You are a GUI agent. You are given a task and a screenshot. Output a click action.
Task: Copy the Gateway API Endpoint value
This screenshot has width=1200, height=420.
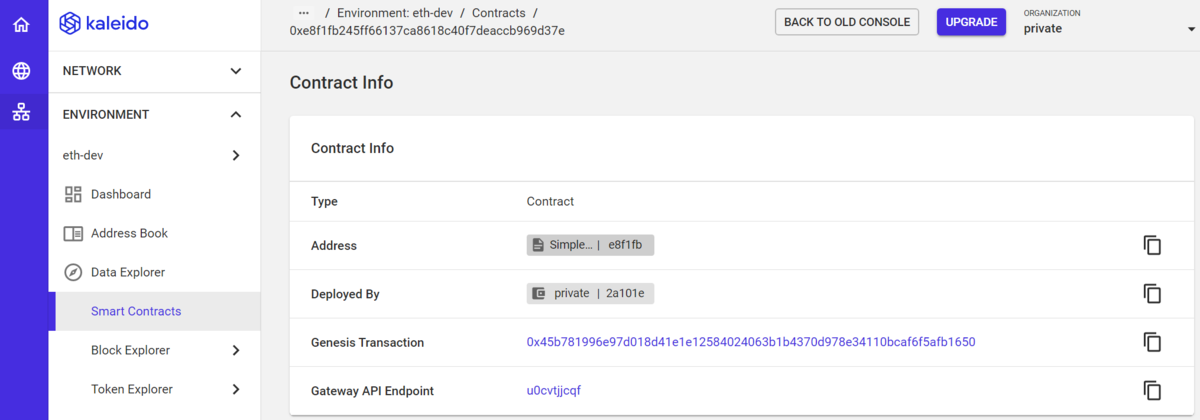pos(1152,391)
